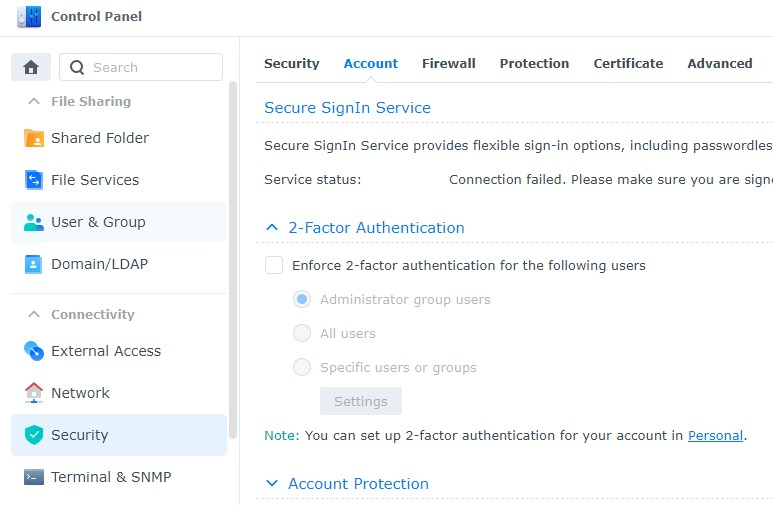
Task: Click the Terminal & SNMP icon
Action: coord(34,477)
